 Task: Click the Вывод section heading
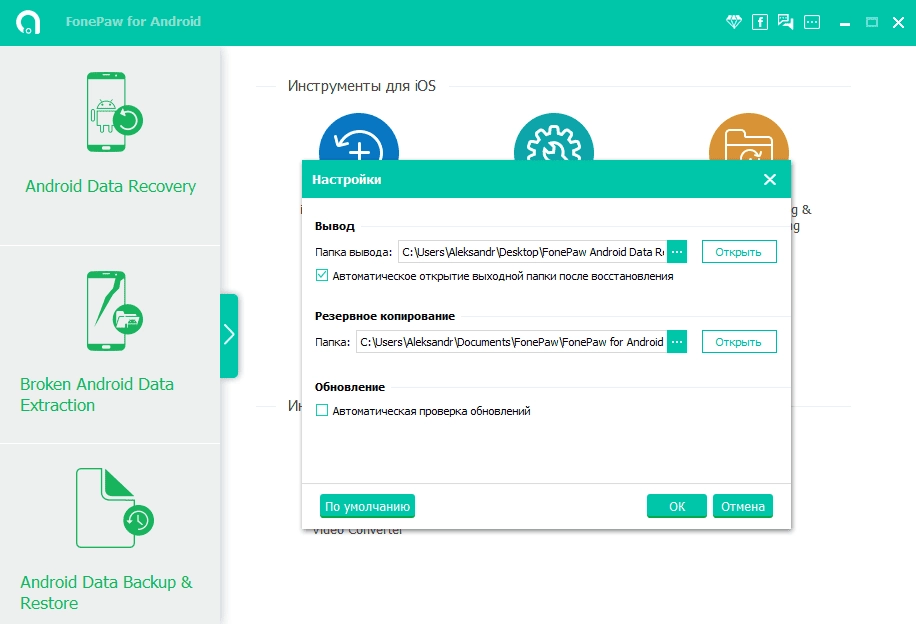pyautogui.click(x=335, y=226)
